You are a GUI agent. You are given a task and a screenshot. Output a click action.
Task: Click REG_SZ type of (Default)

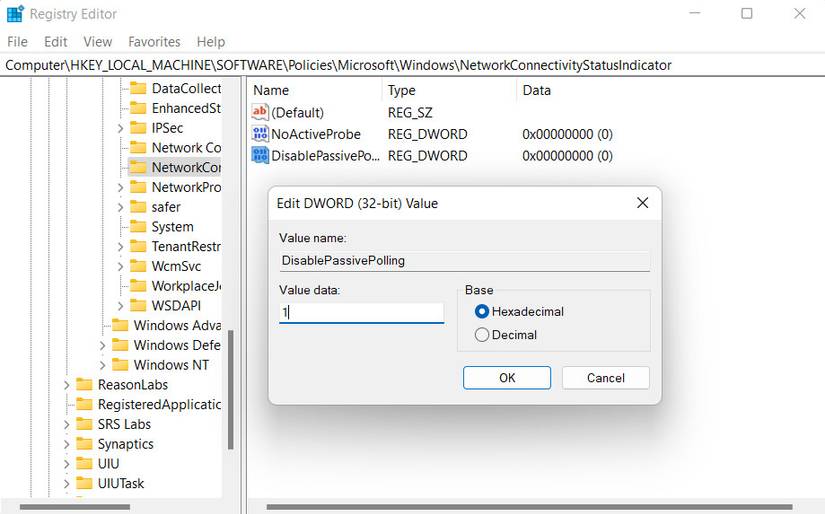click(410, 113)
